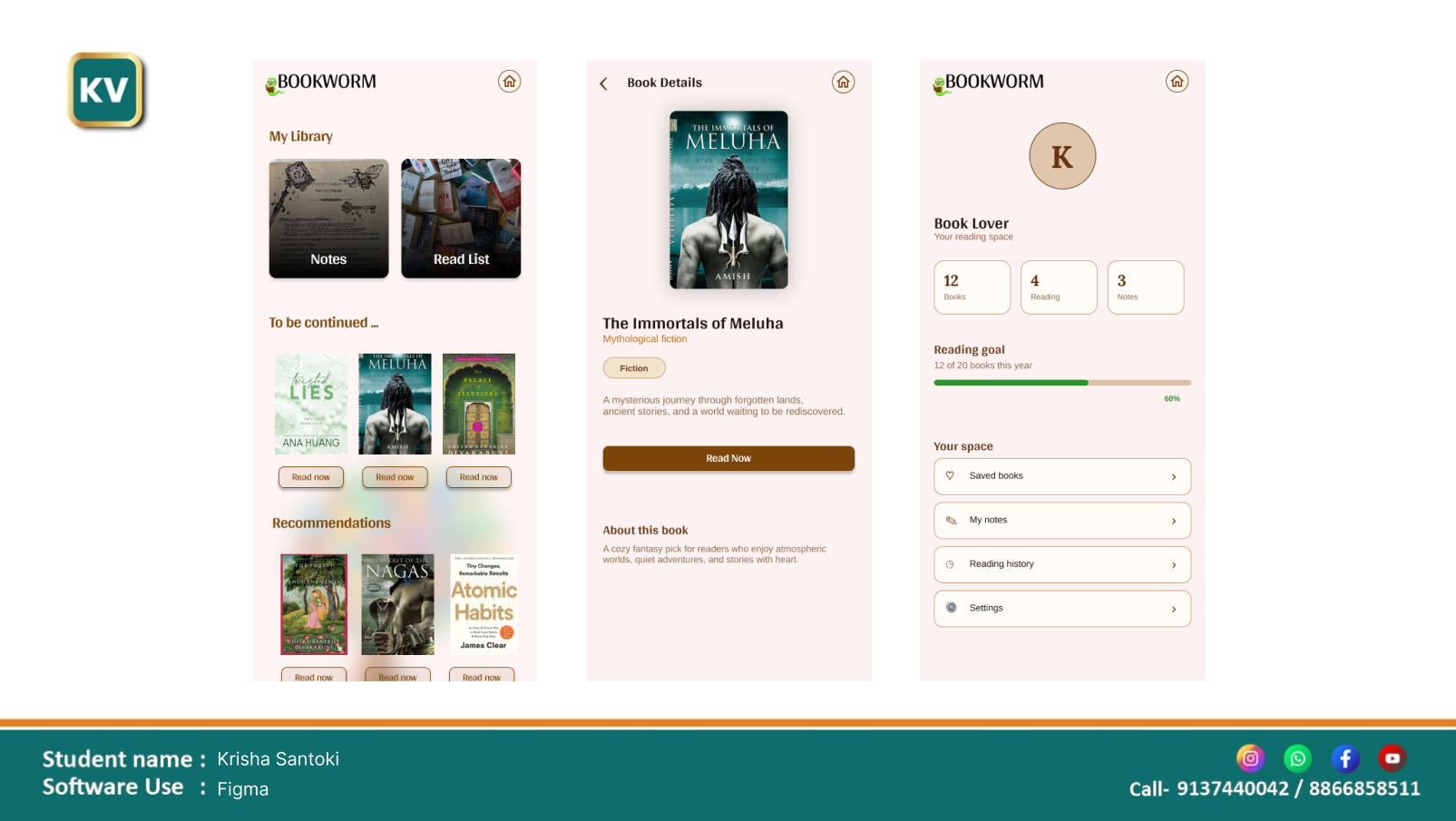The width and height of the screenshot is (1456, 821).
Task: Open the Read List library card
Action: tap(461, 219)
